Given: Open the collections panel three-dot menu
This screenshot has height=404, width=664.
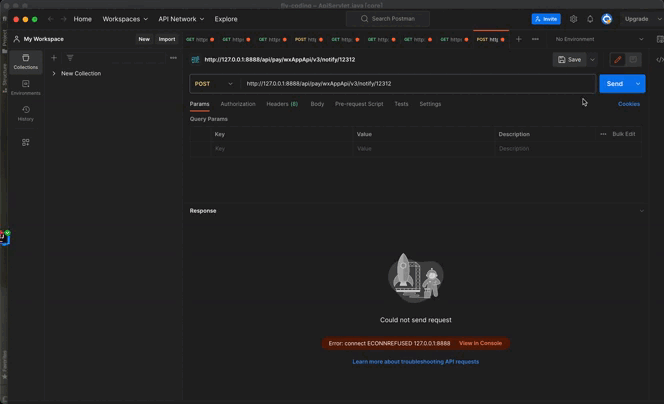Looking at the screenshot, I should [173, 58].
